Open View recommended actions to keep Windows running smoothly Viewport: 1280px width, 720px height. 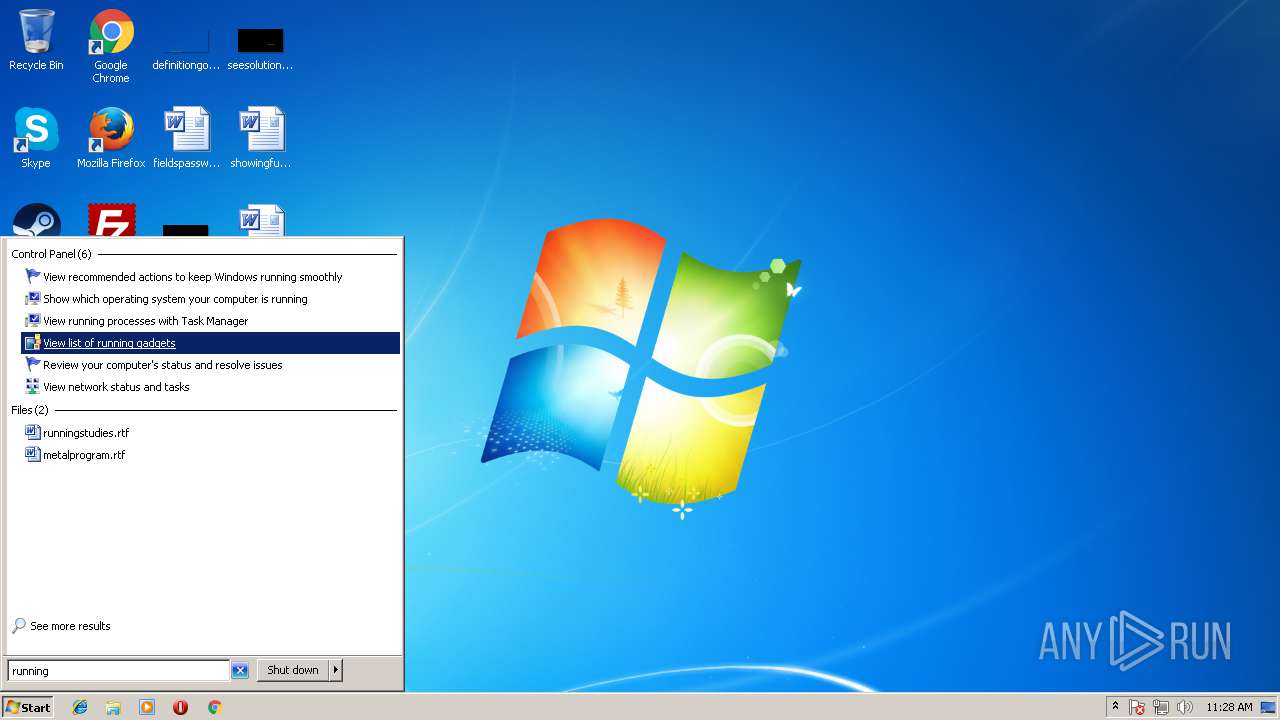point(210,277)
